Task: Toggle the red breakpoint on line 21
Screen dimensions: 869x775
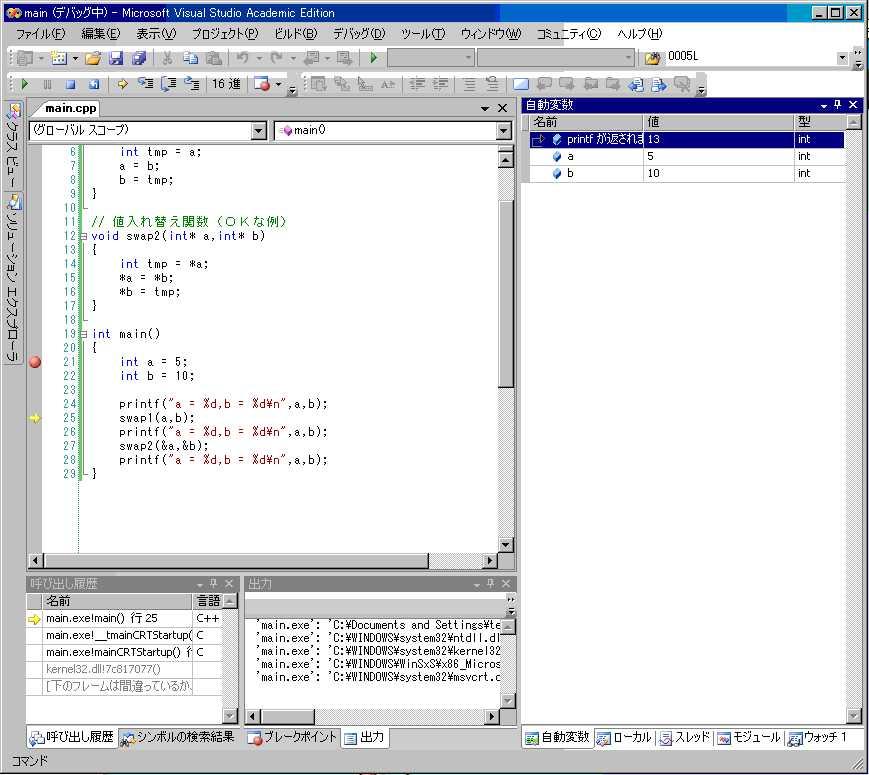Action: 35,362
